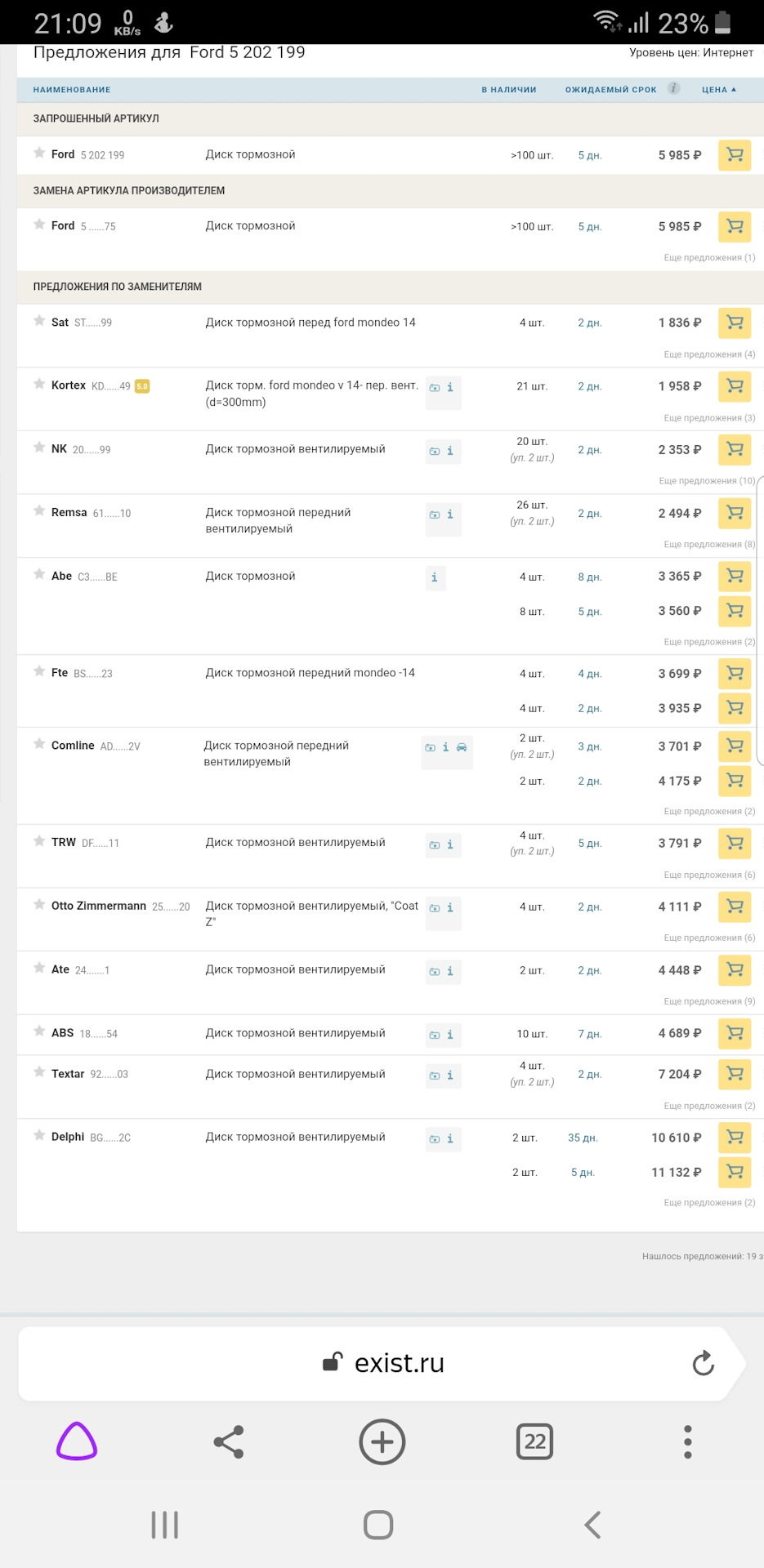Tap the browser share icon

click(229, 1442)
